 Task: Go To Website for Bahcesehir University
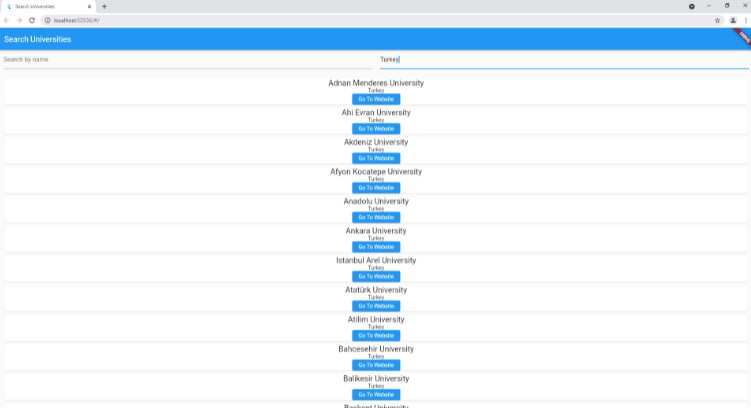click(x=376, y=365)
